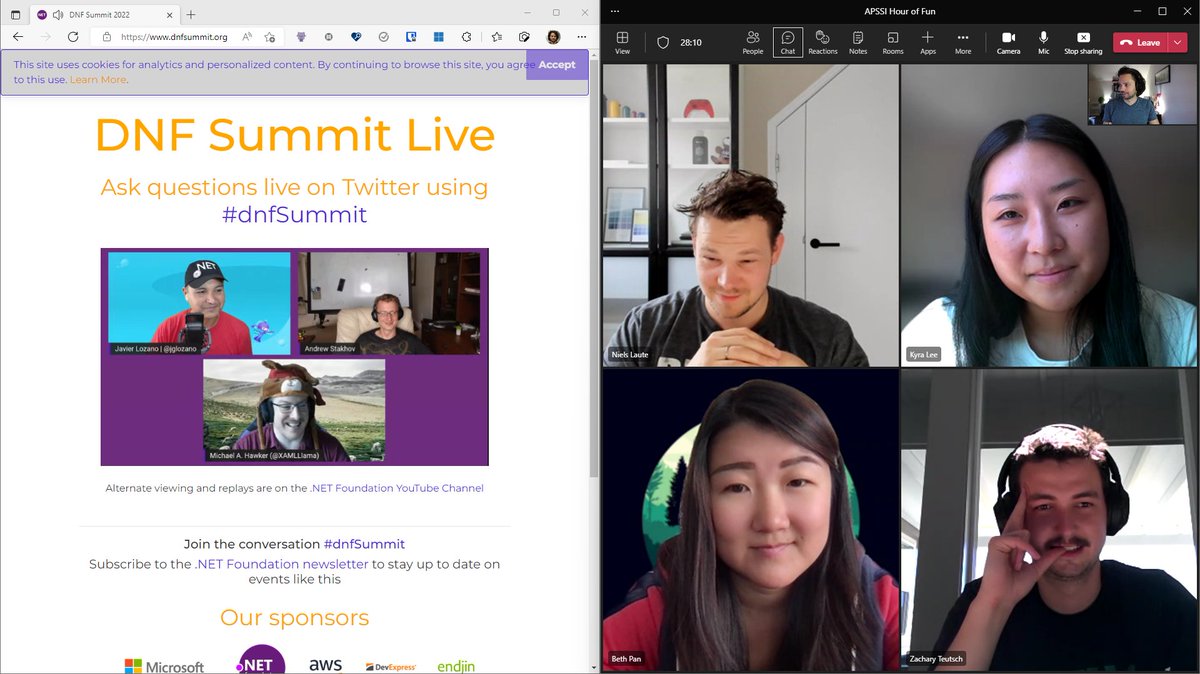
Task: Start Read aloud in the address bar
Action: pyautogui.click(x=246, y=37)
